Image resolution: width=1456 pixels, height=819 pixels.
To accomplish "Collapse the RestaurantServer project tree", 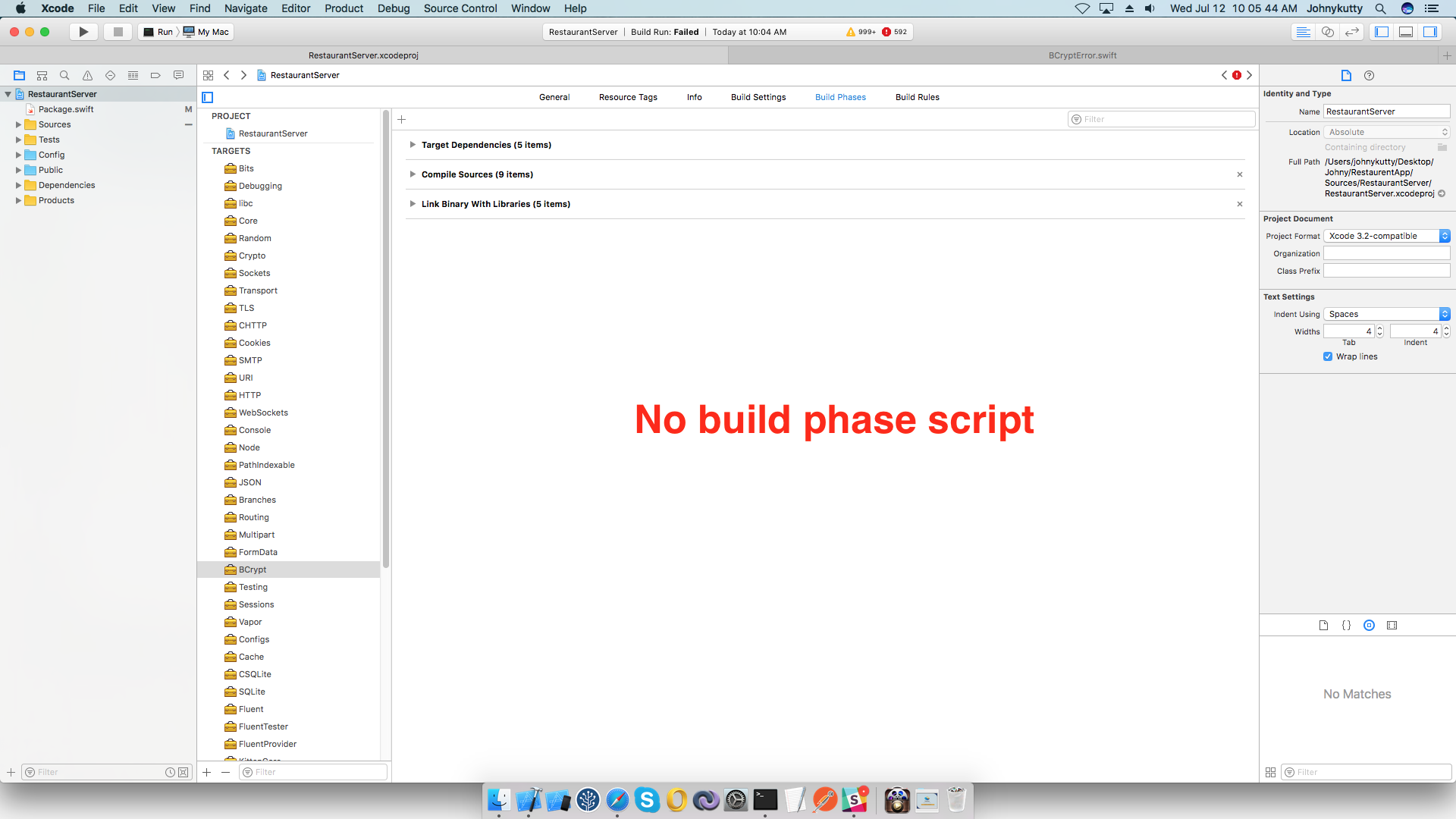I will pos(8,94).
